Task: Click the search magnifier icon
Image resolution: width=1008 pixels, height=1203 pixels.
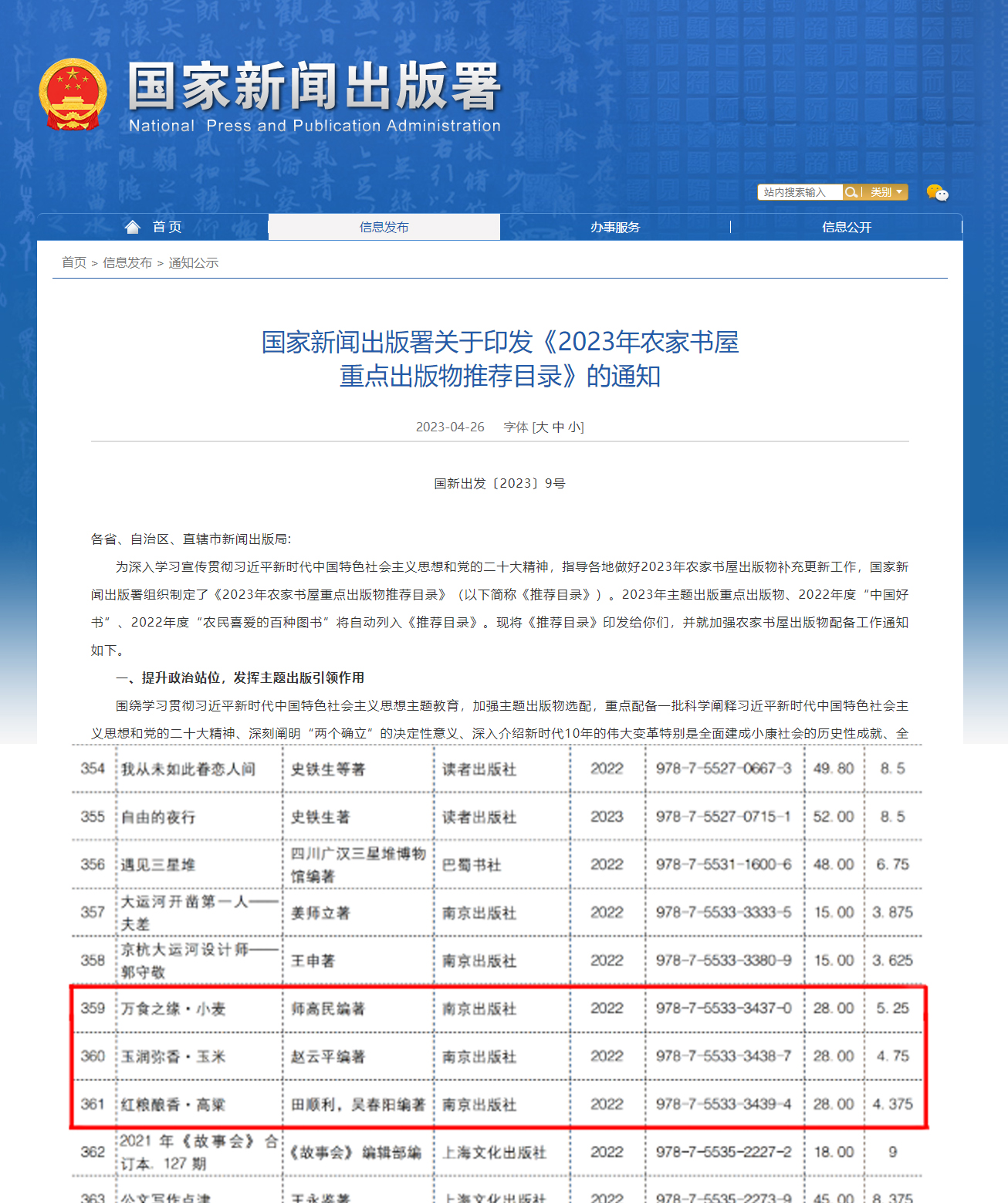Action: coord(851,192)
